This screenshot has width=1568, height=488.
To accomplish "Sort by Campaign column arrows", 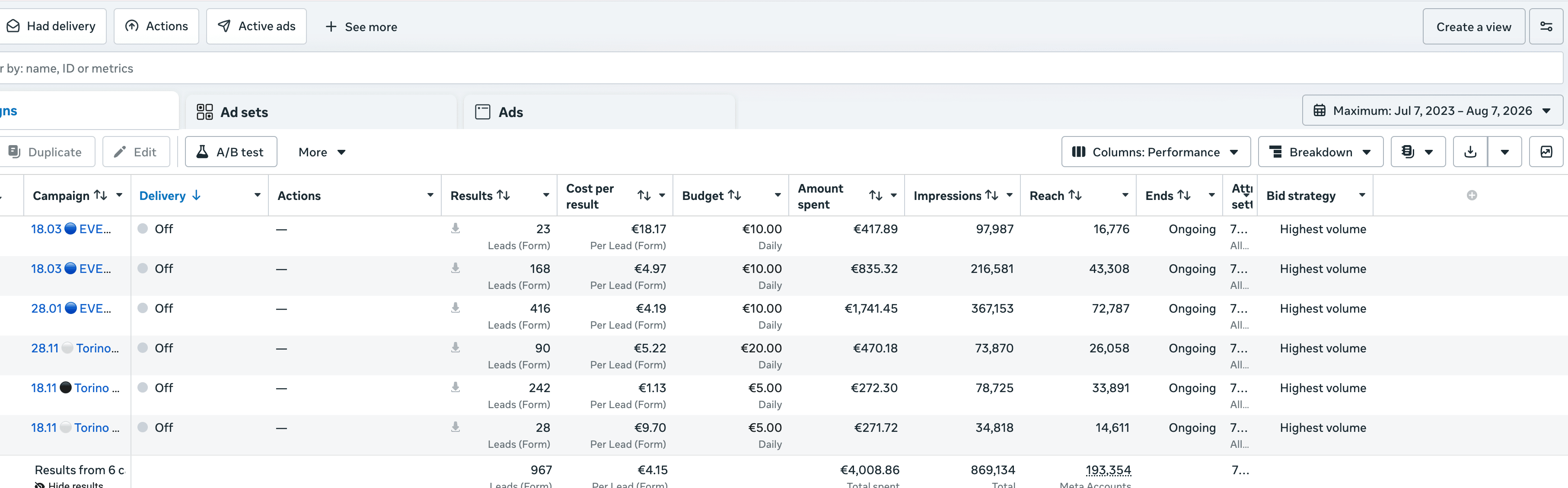I will (100, 195).
